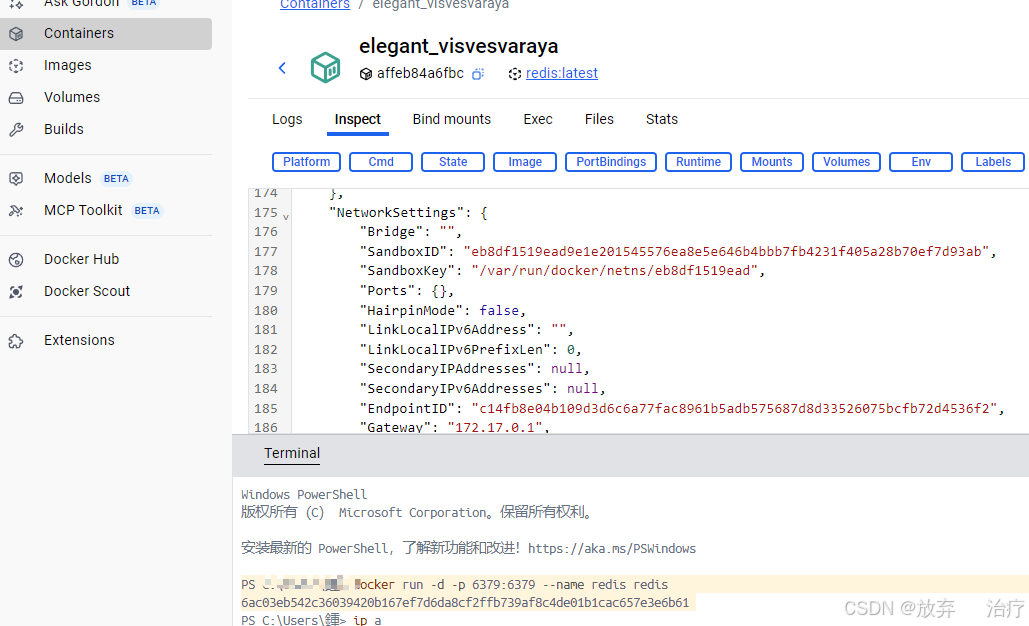Go back with the left chevron
The image size is (1029, 626).
click(282, 68)
